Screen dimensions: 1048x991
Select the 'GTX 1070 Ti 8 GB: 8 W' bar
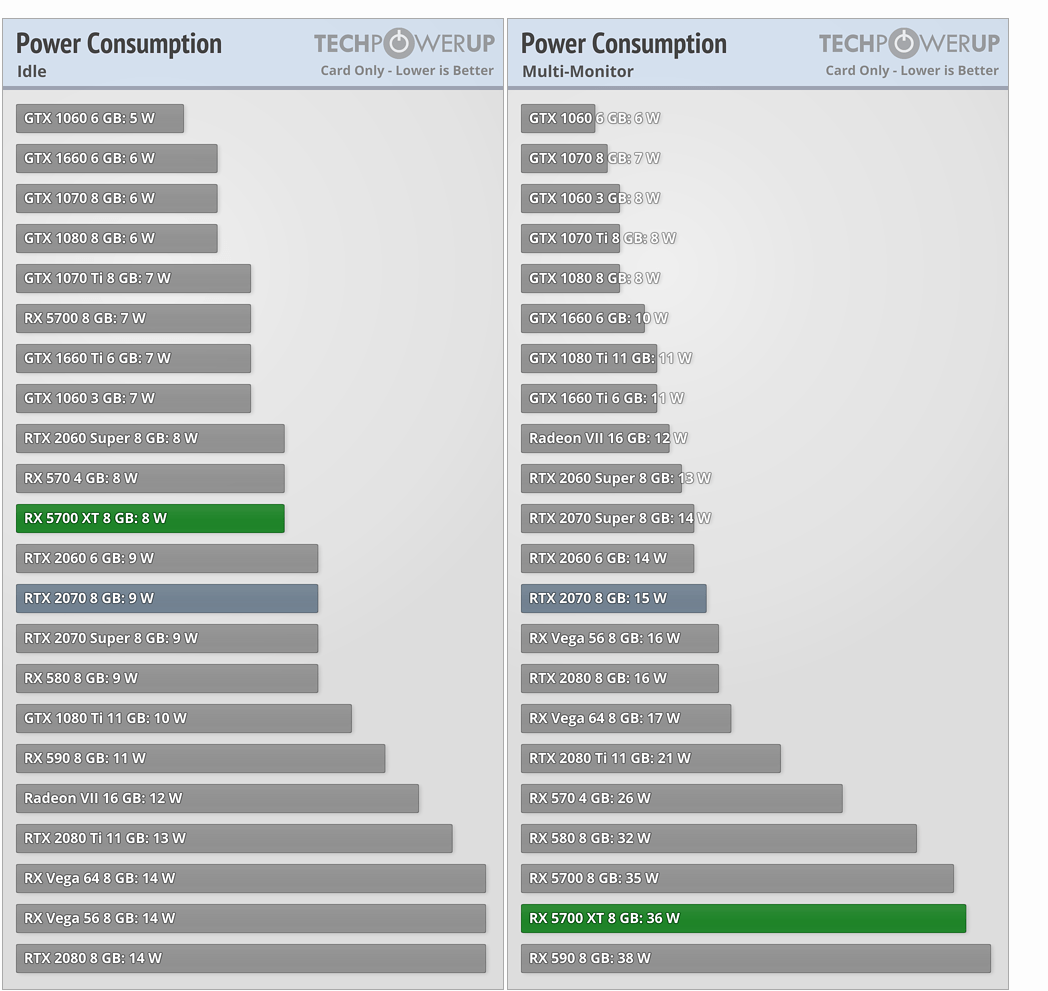click(x=570, y=239)
